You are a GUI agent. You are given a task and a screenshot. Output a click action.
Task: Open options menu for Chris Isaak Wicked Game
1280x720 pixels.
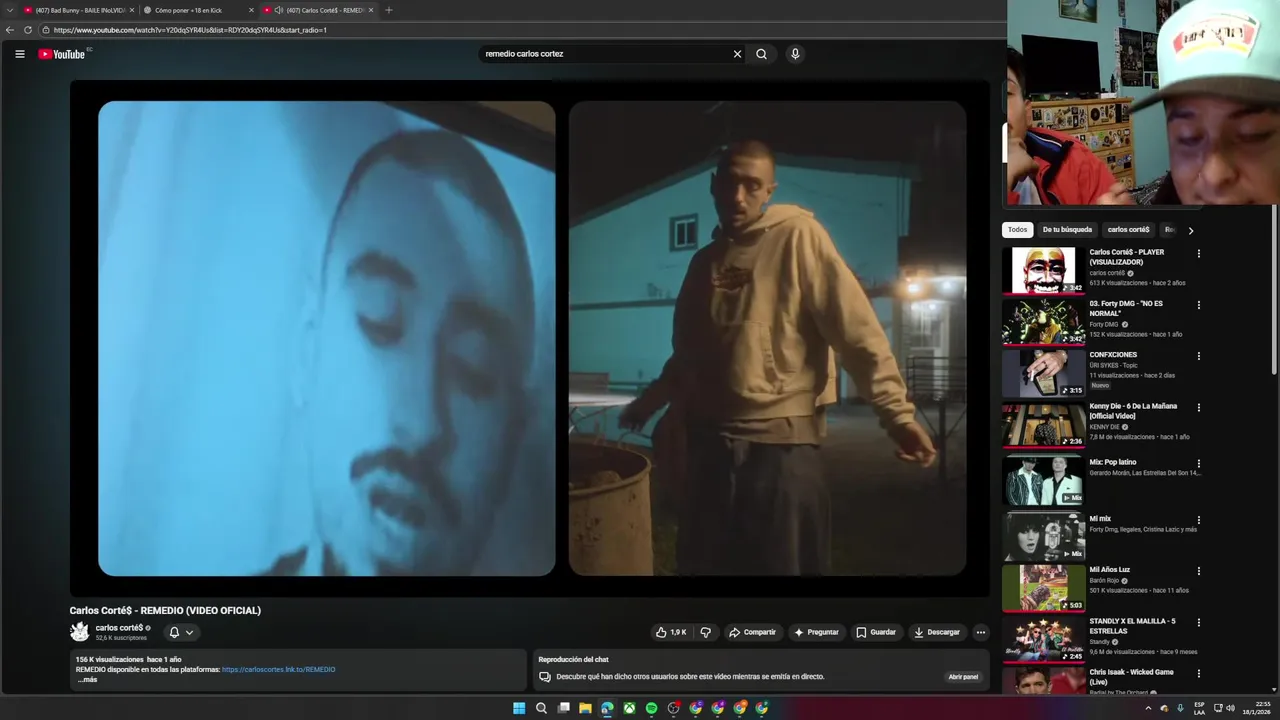pos(1198,674)
